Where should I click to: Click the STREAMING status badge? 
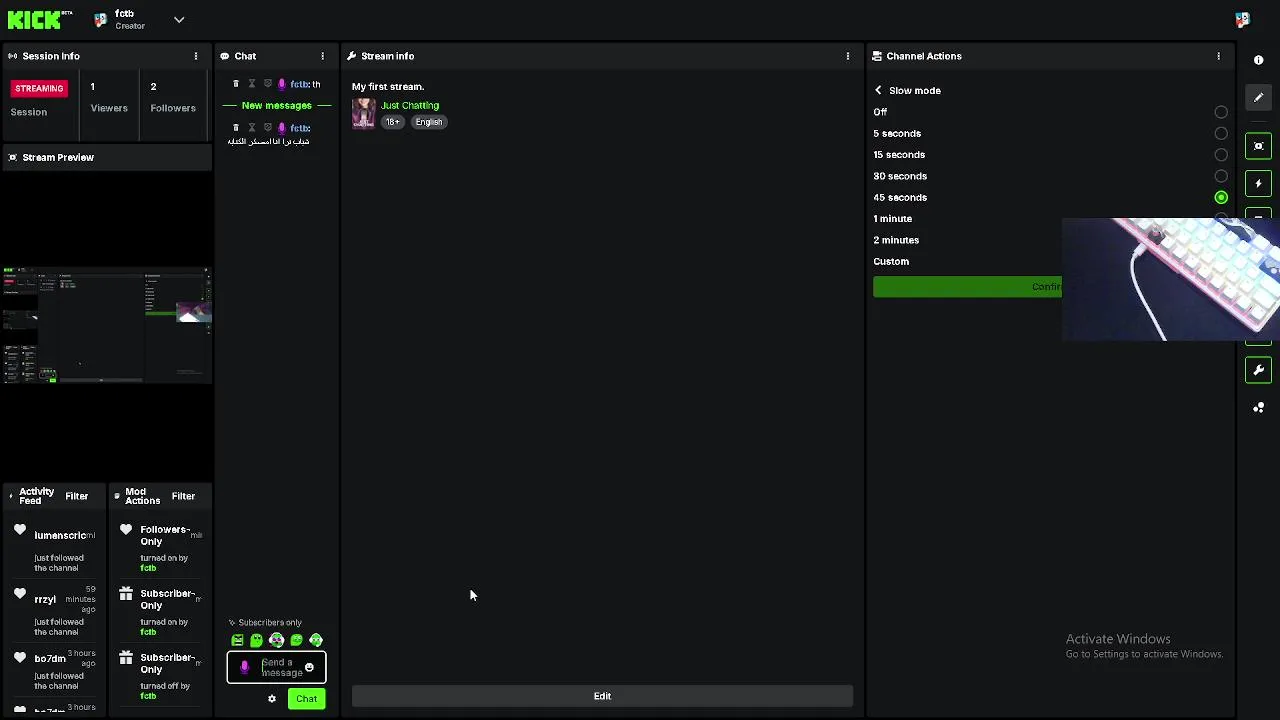point(39,88)
